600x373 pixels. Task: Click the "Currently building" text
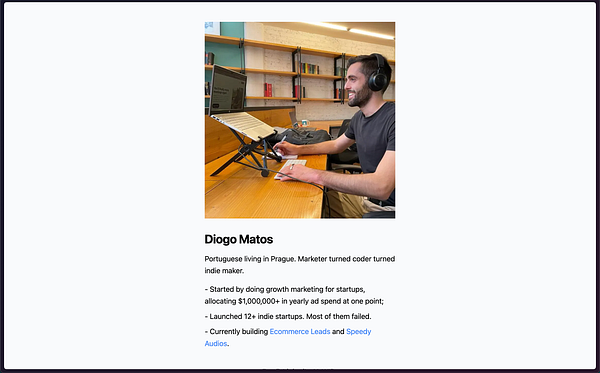[x=239, y=331]
